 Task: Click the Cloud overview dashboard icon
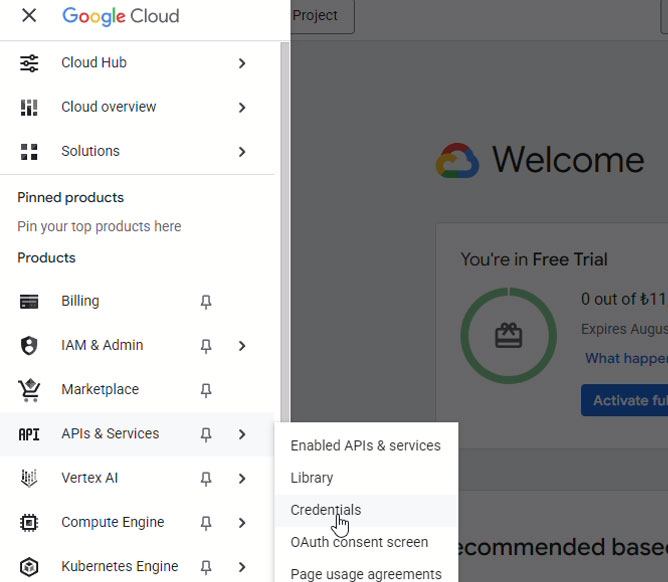coord(29,107)
